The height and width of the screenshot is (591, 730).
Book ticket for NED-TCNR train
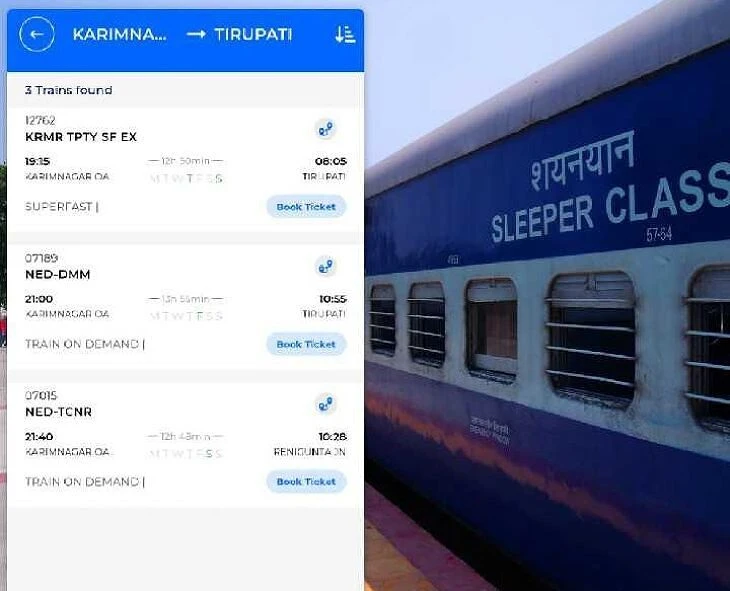(306, 482)
